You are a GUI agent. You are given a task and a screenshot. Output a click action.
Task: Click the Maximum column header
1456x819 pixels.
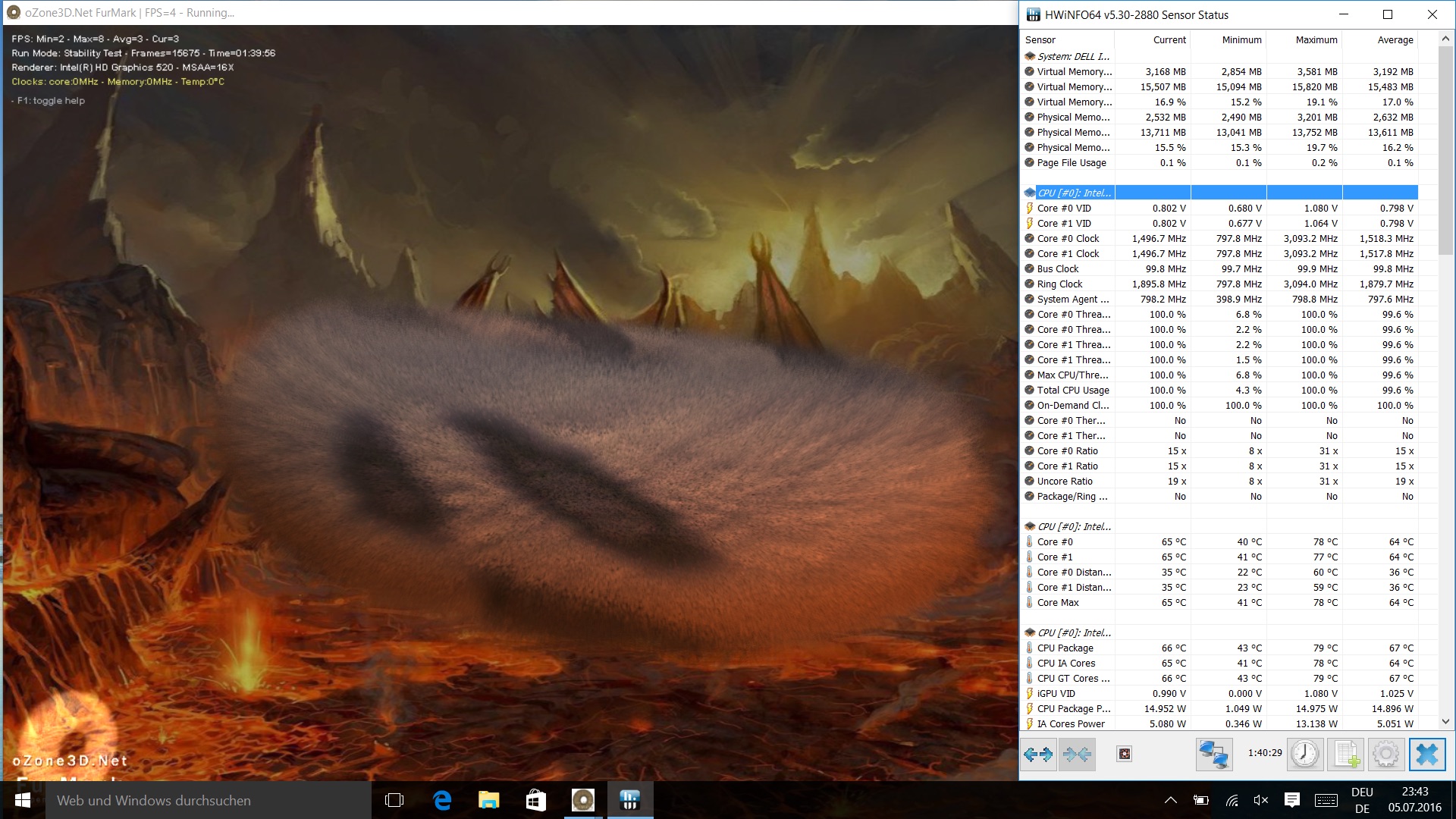(x=1316, y=39)
